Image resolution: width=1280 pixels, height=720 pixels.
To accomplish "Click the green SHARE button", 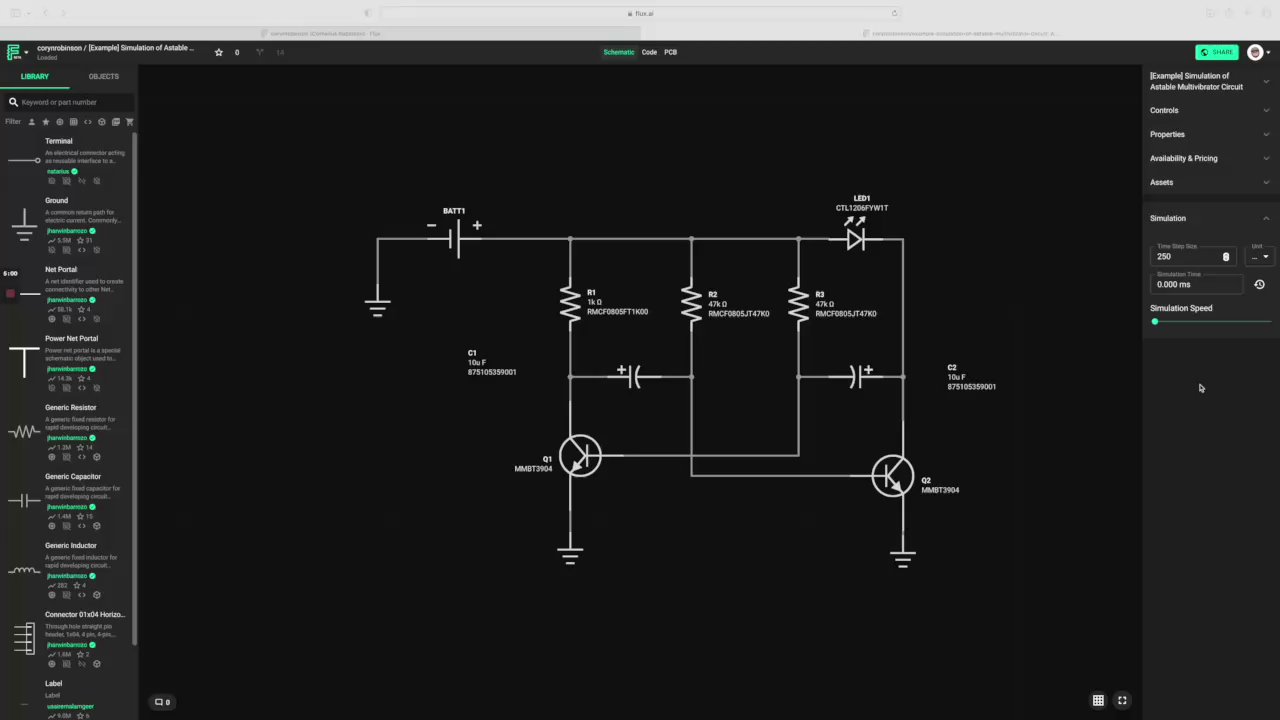I will (1217, 52).
